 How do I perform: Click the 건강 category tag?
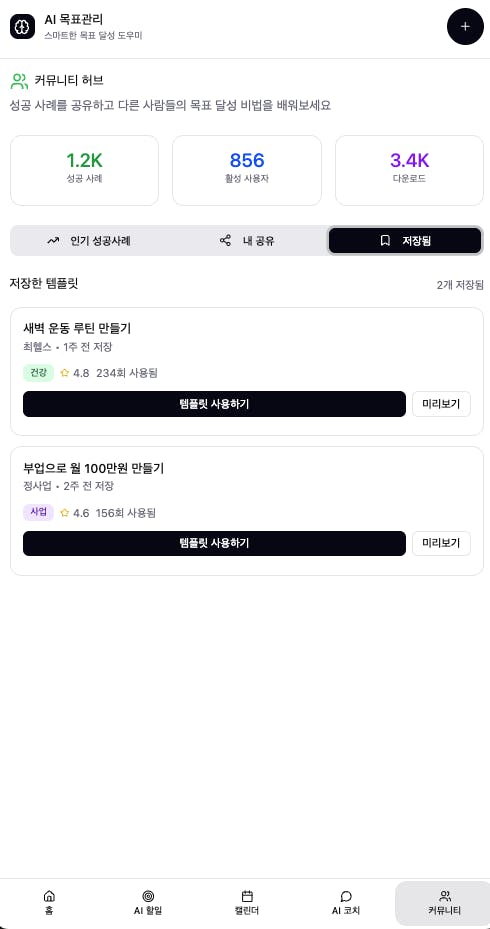coord(39,373)
